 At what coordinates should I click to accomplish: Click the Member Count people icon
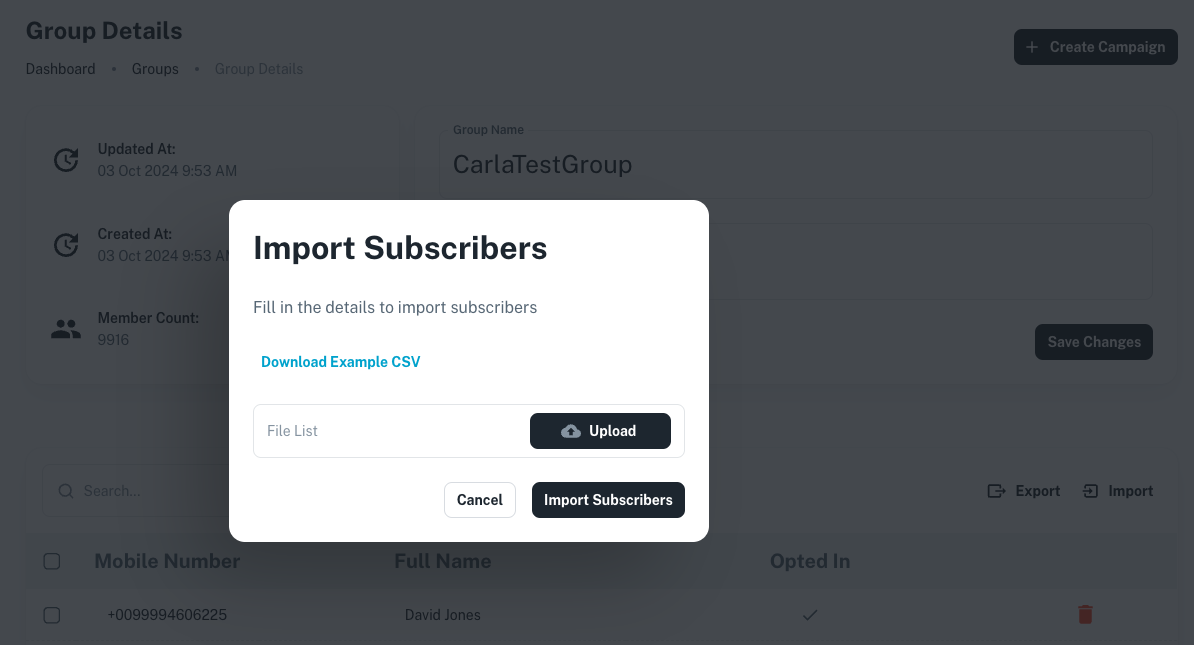click(66, 329)
